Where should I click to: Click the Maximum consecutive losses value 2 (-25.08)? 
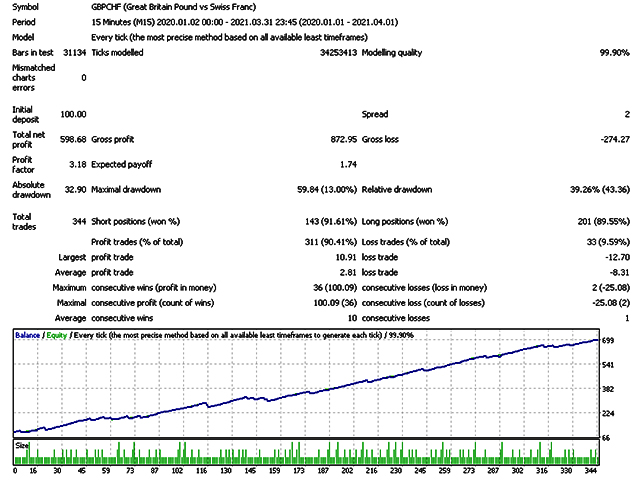point(611,288)
